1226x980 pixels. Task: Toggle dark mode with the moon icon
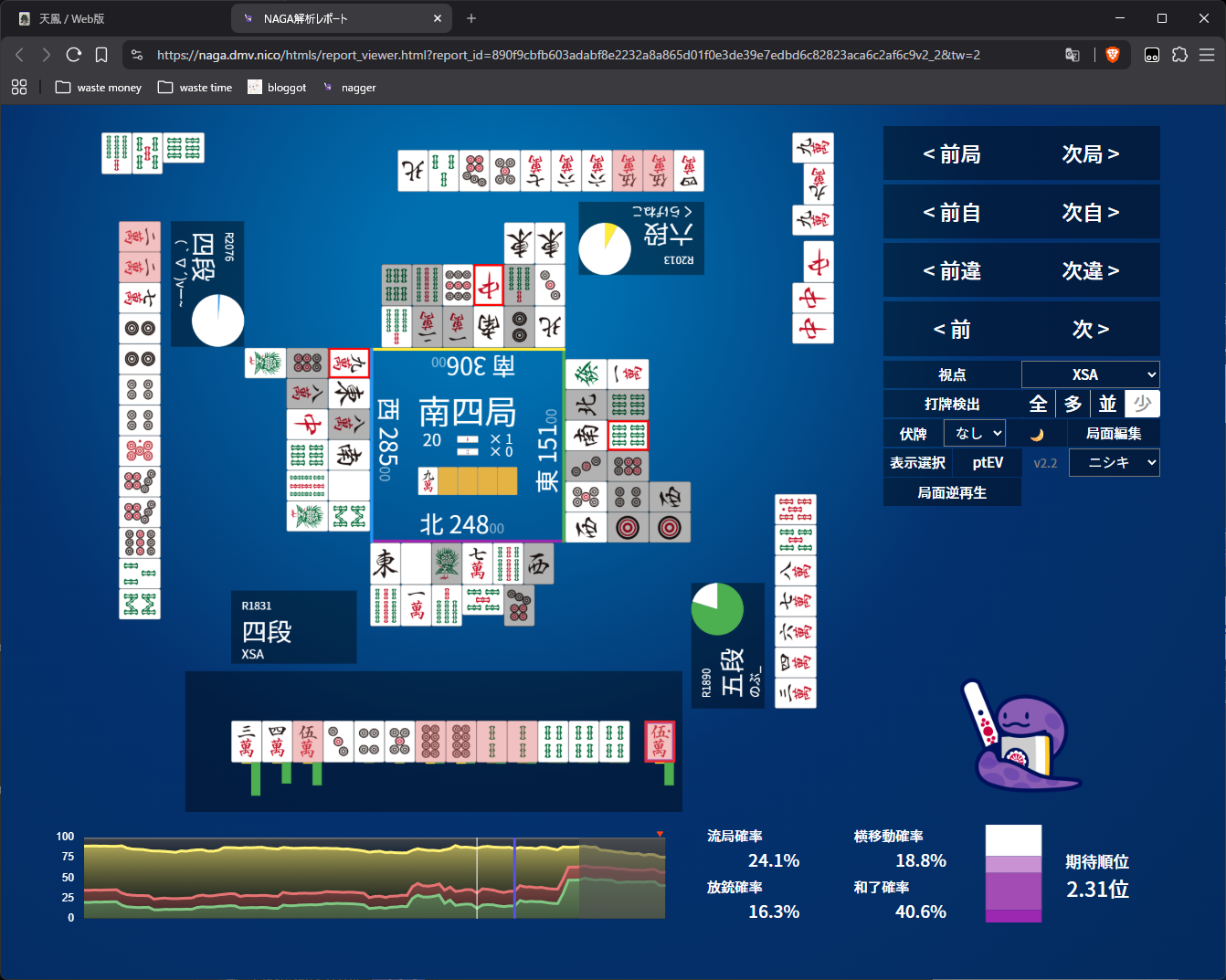point(1037,435)
